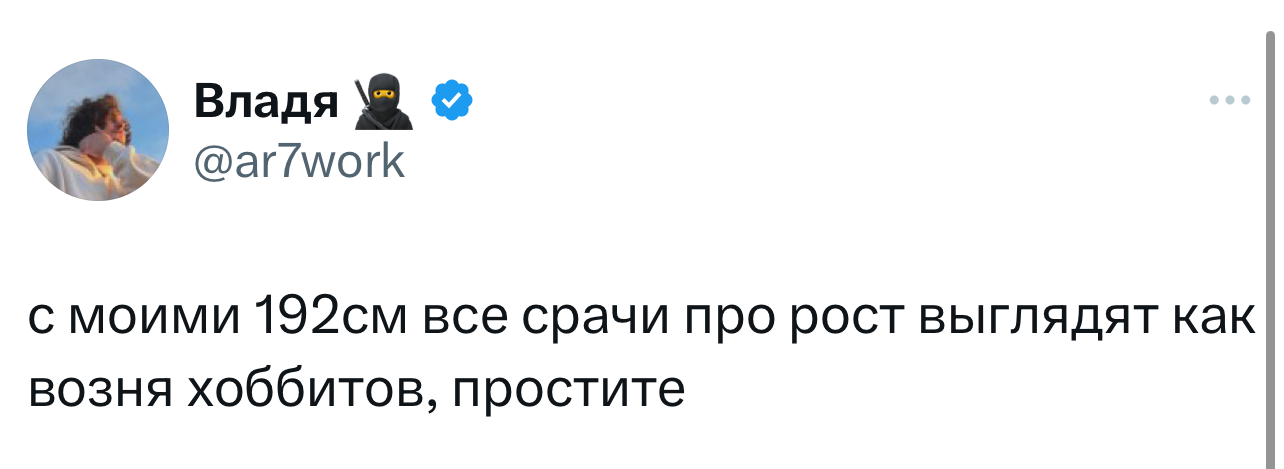The height and width of the screenshot is (469, 1284).
Task: Open Владя's round profile avatar
Action: 98,130
